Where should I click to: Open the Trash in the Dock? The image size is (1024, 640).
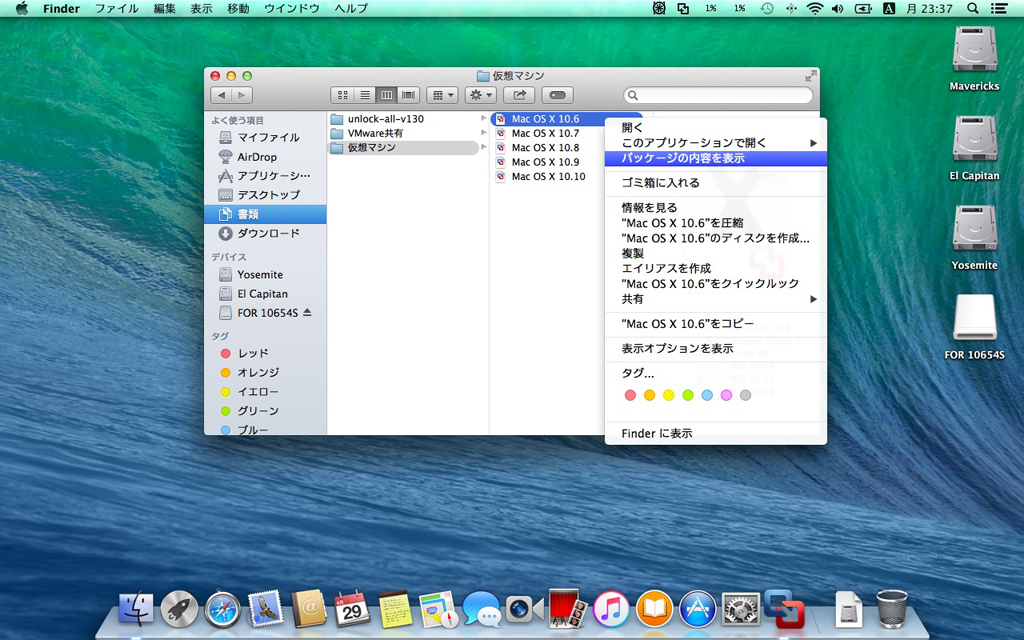tap(891, 609)
